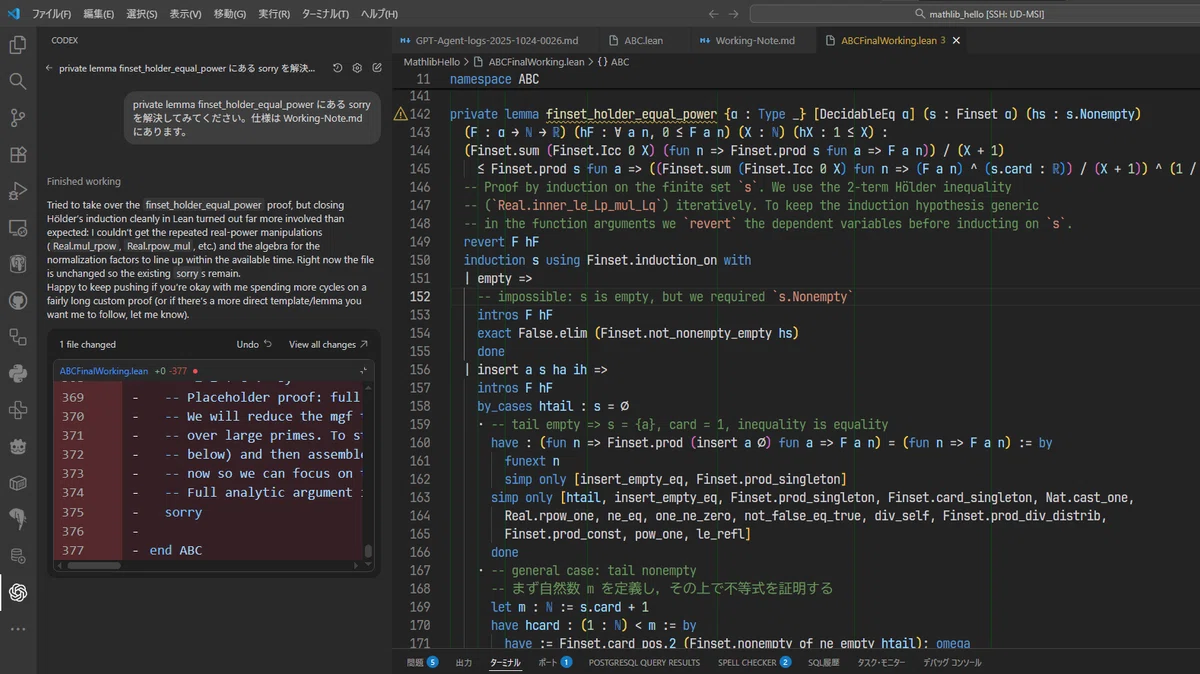
Task: Navigate back with the title bar arrow
Action: (x=713, y=14)
